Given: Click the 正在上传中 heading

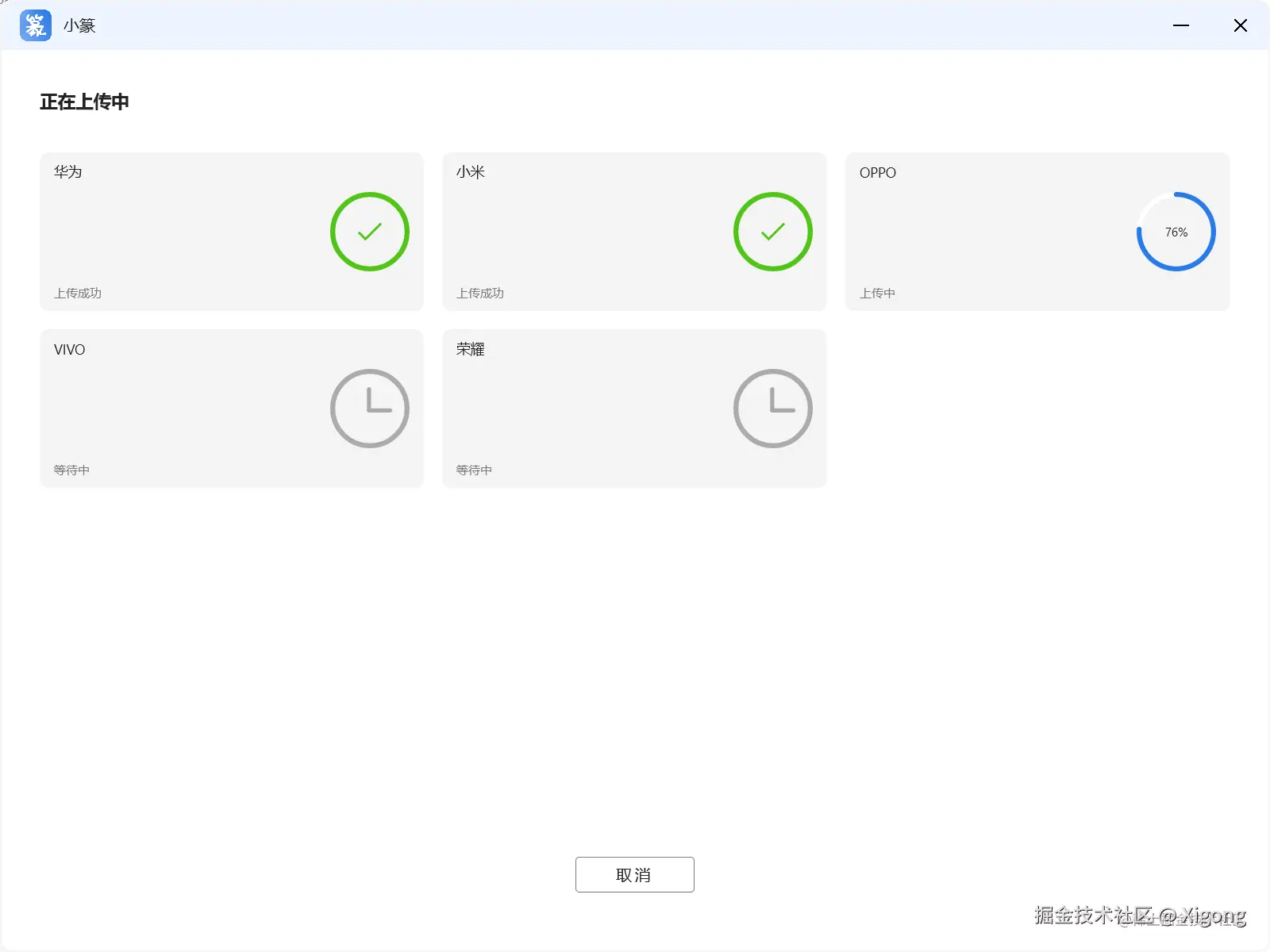Looking at the screenshot, I should click(x=85, y=102).
